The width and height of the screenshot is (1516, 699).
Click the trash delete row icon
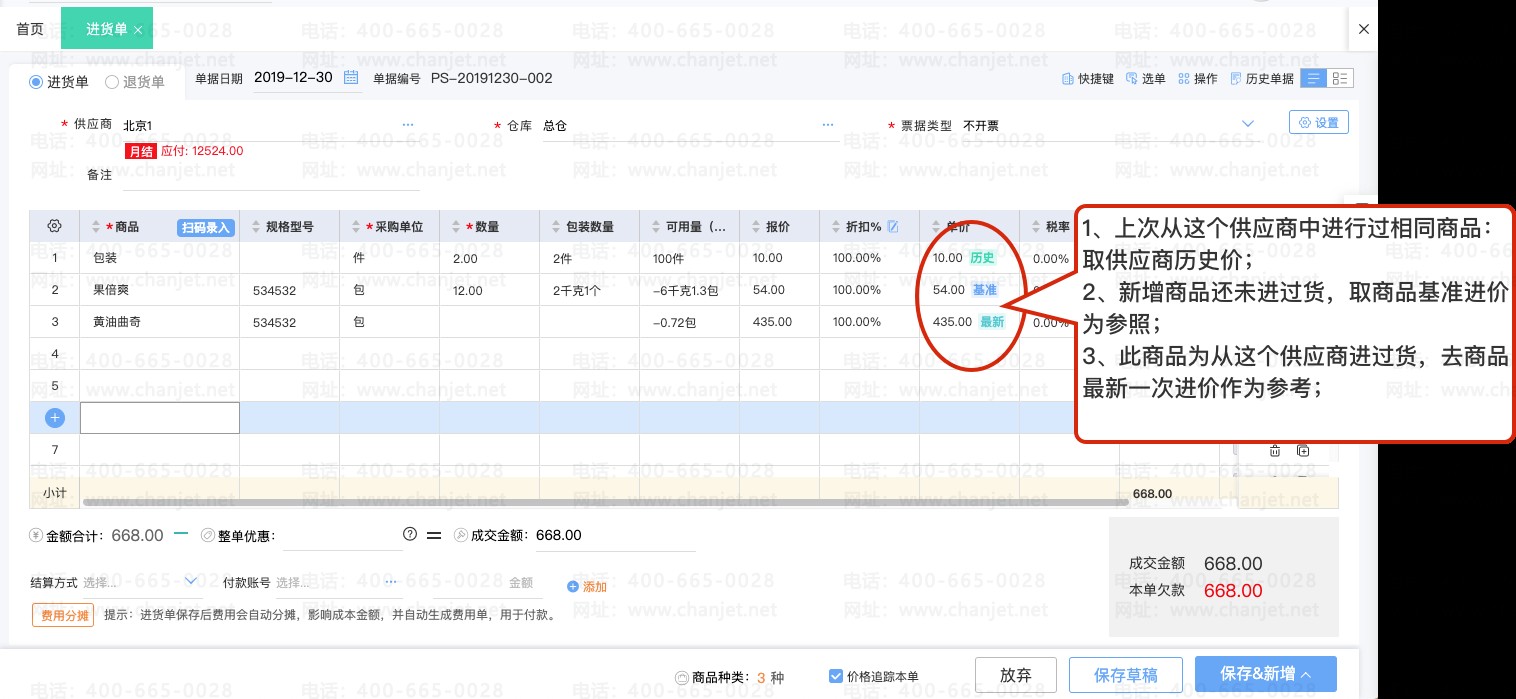1275,451
